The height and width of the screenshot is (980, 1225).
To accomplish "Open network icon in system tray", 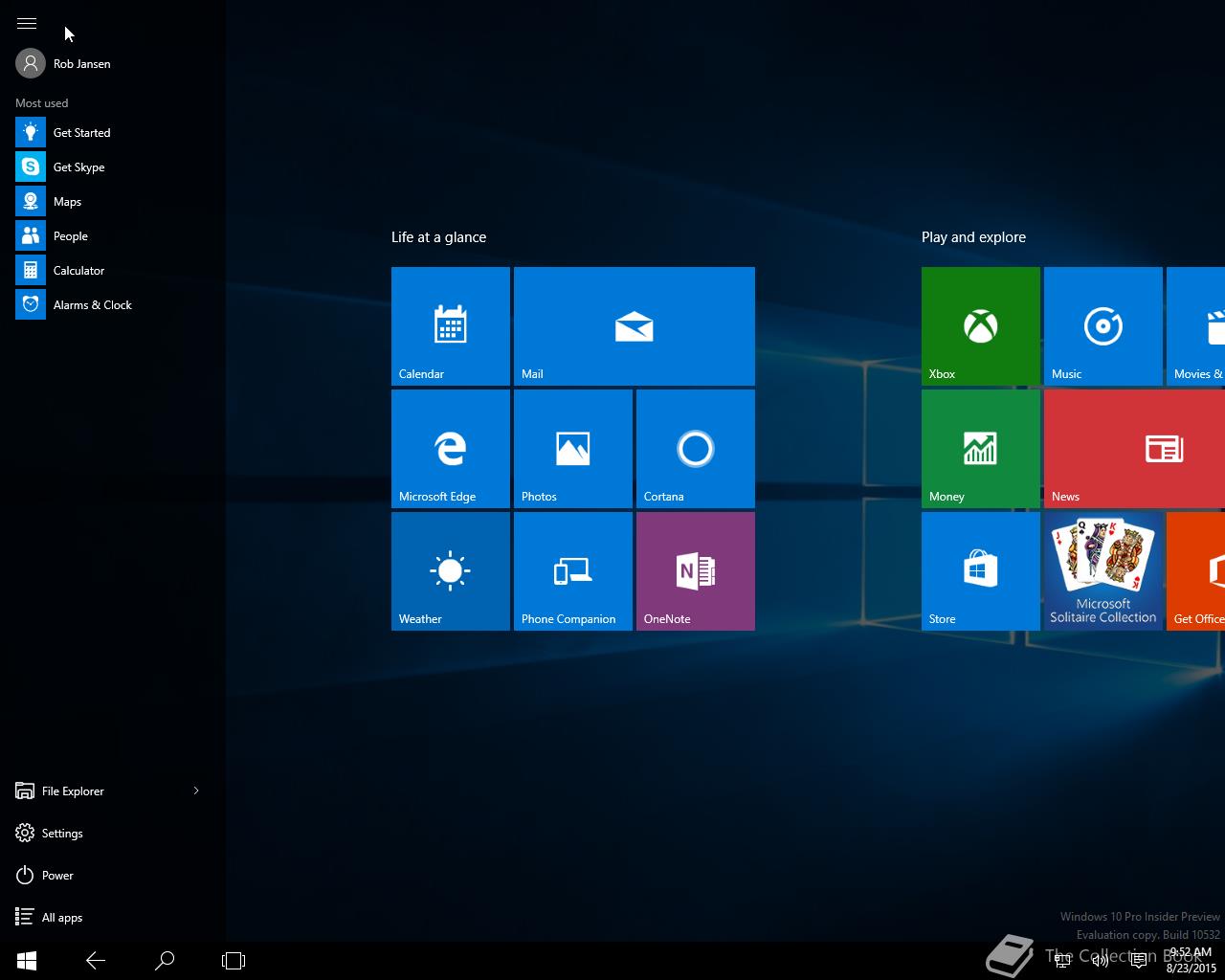I will click(x=1062, y=961).
